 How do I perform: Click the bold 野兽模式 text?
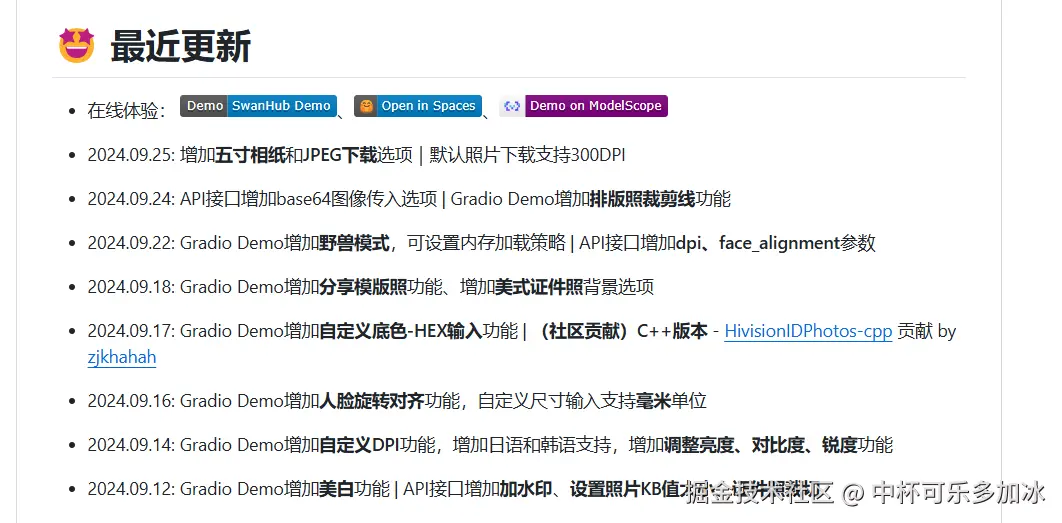click(354, 243)
